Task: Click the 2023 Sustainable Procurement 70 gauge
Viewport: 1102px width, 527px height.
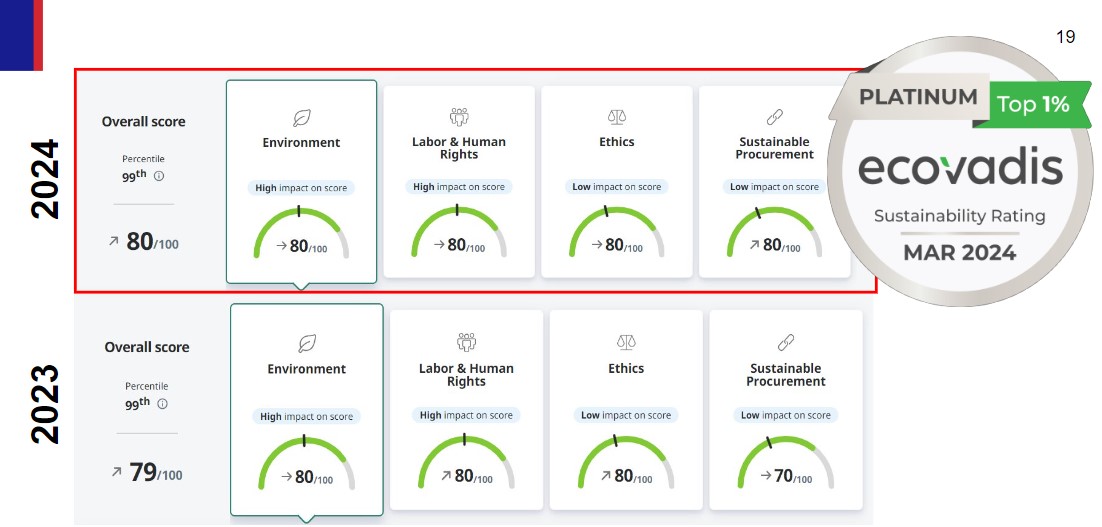Action: click(x=786, y=462)
